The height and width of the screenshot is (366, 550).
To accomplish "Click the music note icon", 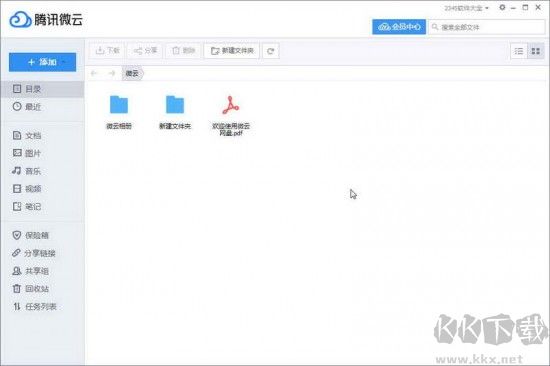I will (17, 171).
